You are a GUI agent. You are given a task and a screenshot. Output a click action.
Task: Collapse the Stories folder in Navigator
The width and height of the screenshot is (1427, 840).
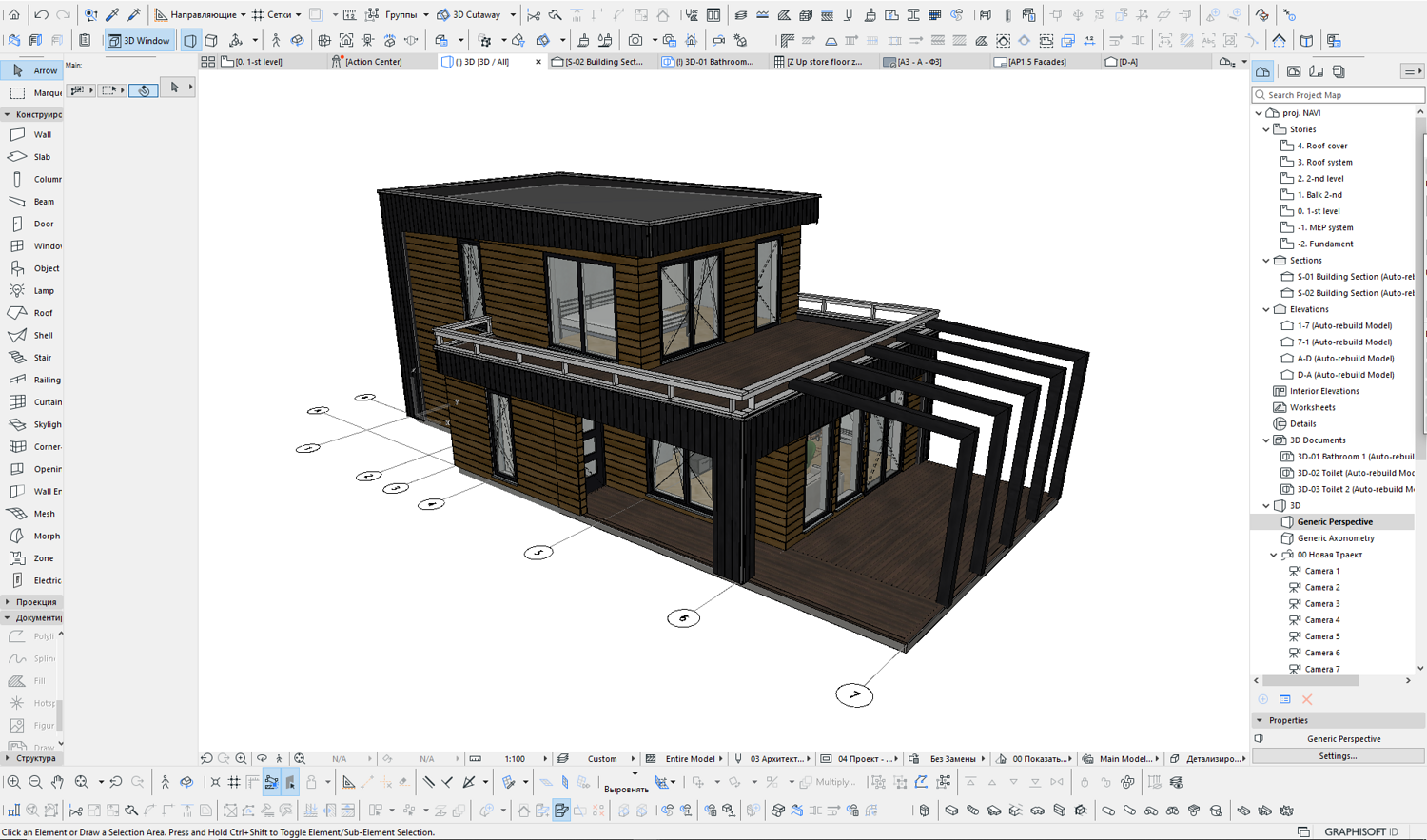tap(1266, 129)
